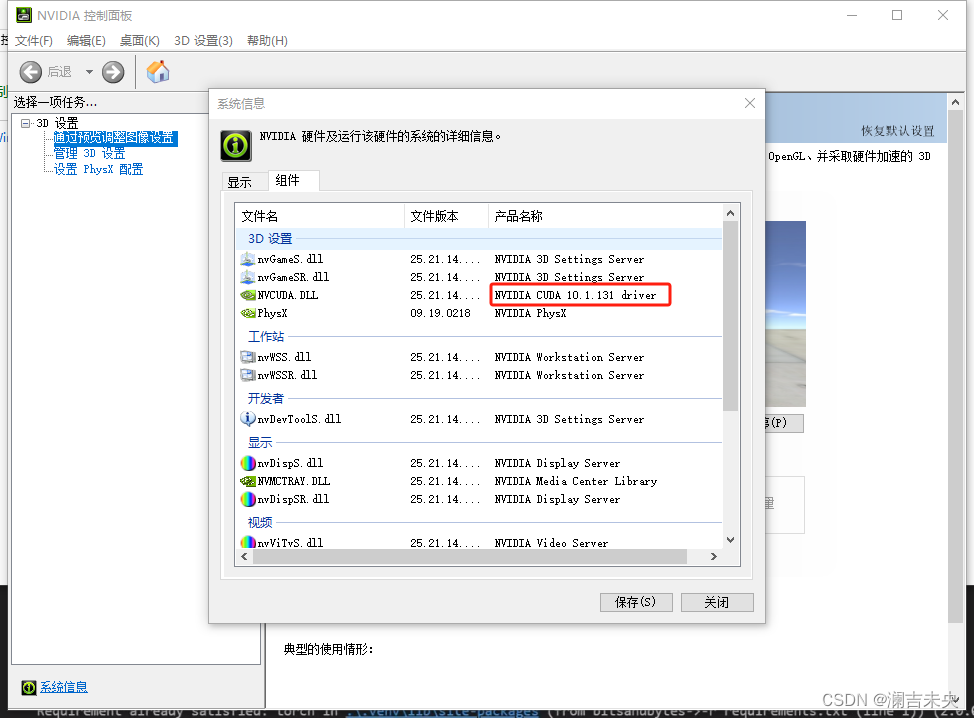
Task: Click the Back arrow toolbar icon
Action: click(x=30, y=72)
